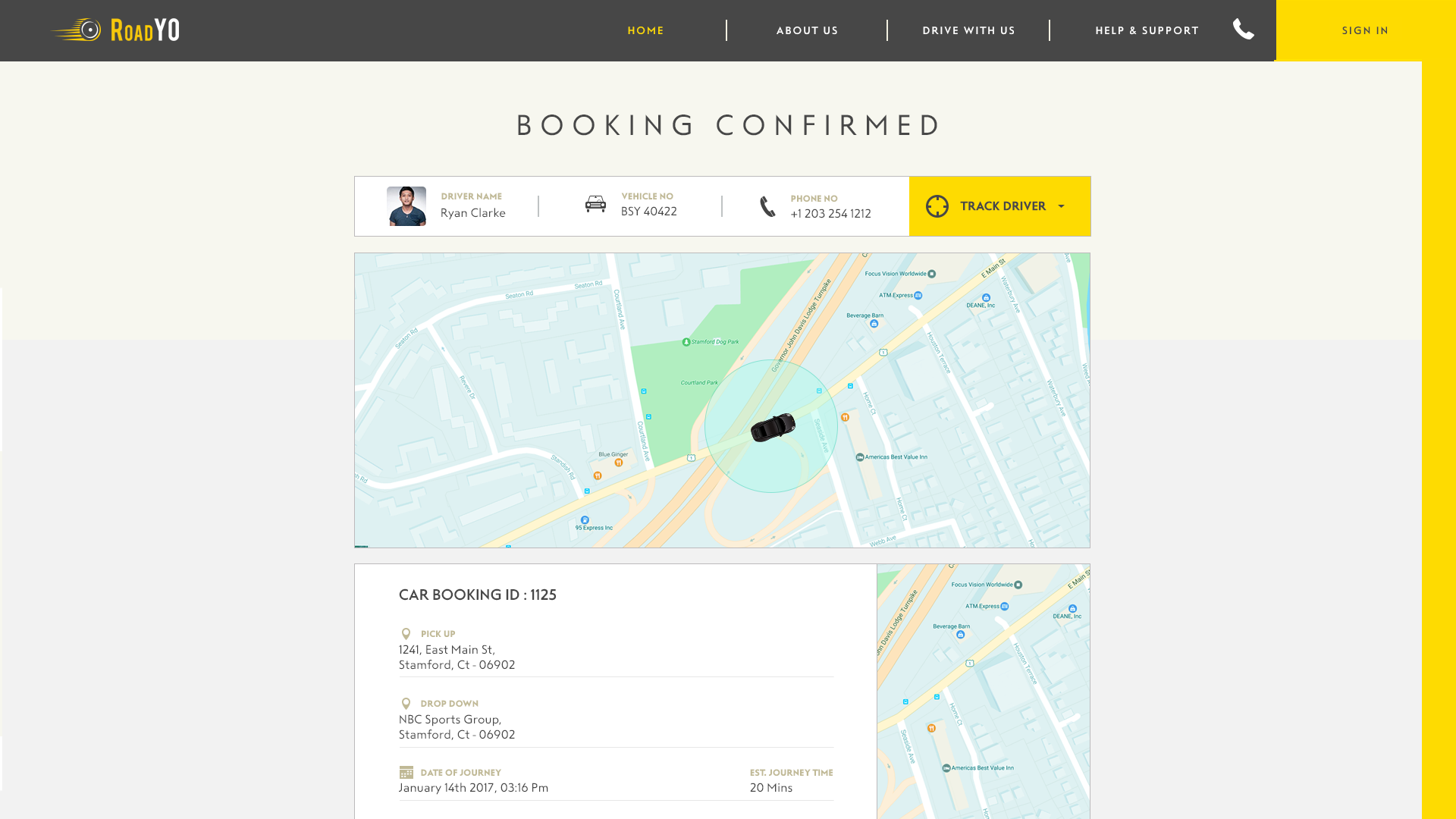The height and width of the screenshot is (819, 1456).
Task: Click DEANE, Inc marker on large map
Action: coord(986,298)
